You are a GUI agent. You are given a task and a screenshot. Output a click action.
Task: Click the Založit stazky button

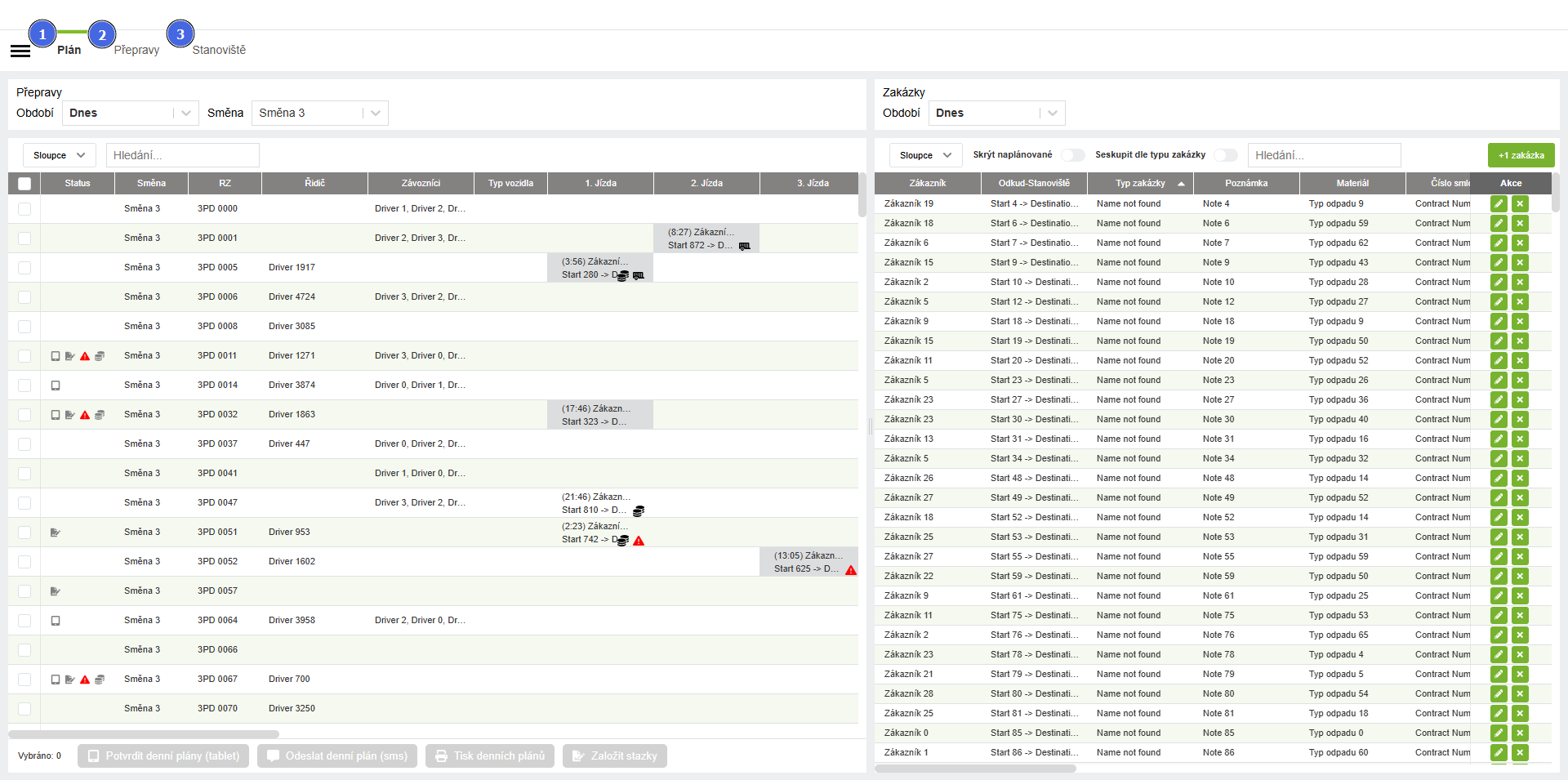tap(615, 755)
